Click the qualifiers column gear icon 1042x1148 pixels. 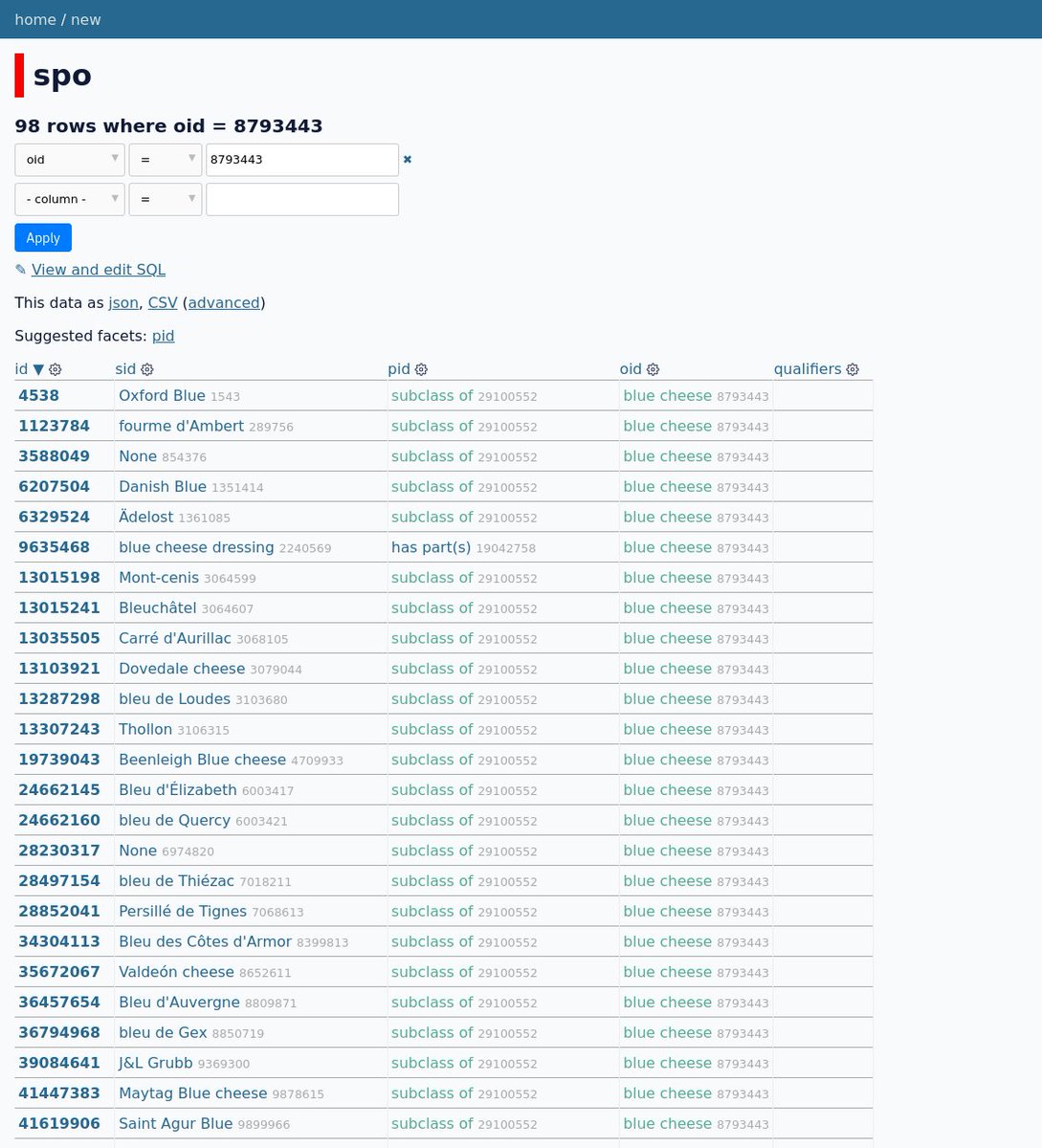point(853,369)
